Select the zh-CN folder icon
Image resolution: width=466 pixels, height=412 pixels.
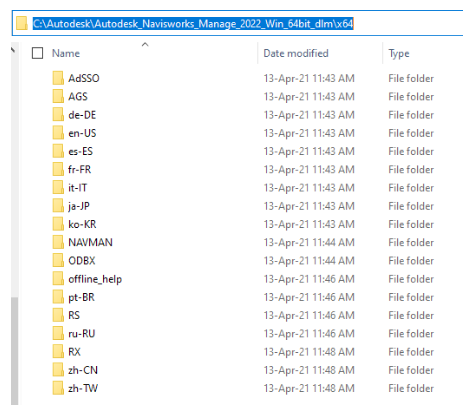click(x=58, y=370)
